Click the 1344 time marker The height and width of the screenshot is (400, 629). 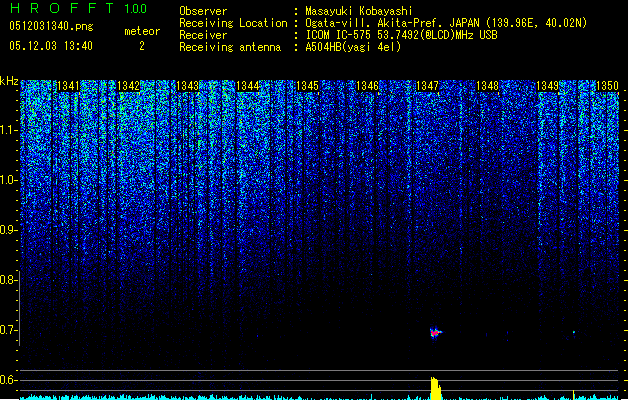pyautogui.click(x=248, y=86)
